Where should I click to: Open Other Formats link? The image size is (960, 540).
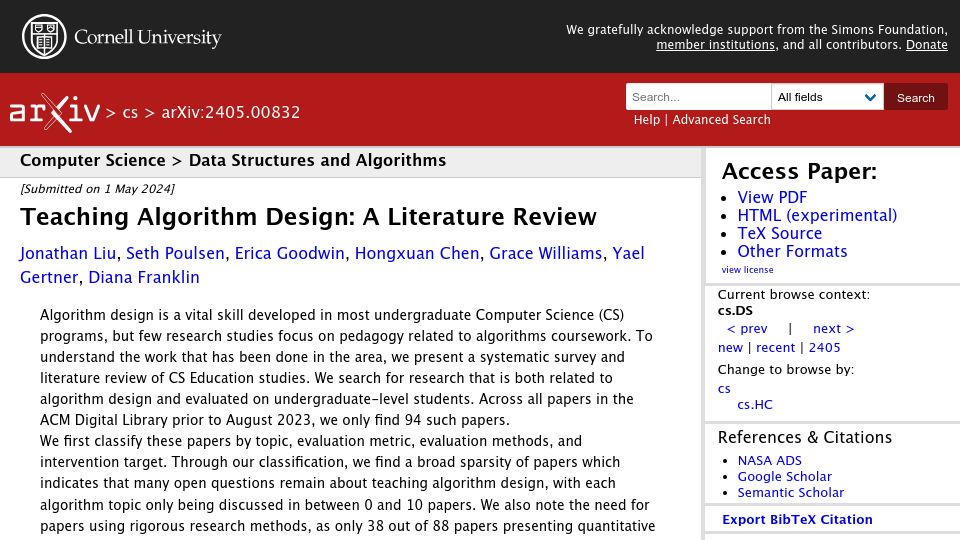pos(792,251)
